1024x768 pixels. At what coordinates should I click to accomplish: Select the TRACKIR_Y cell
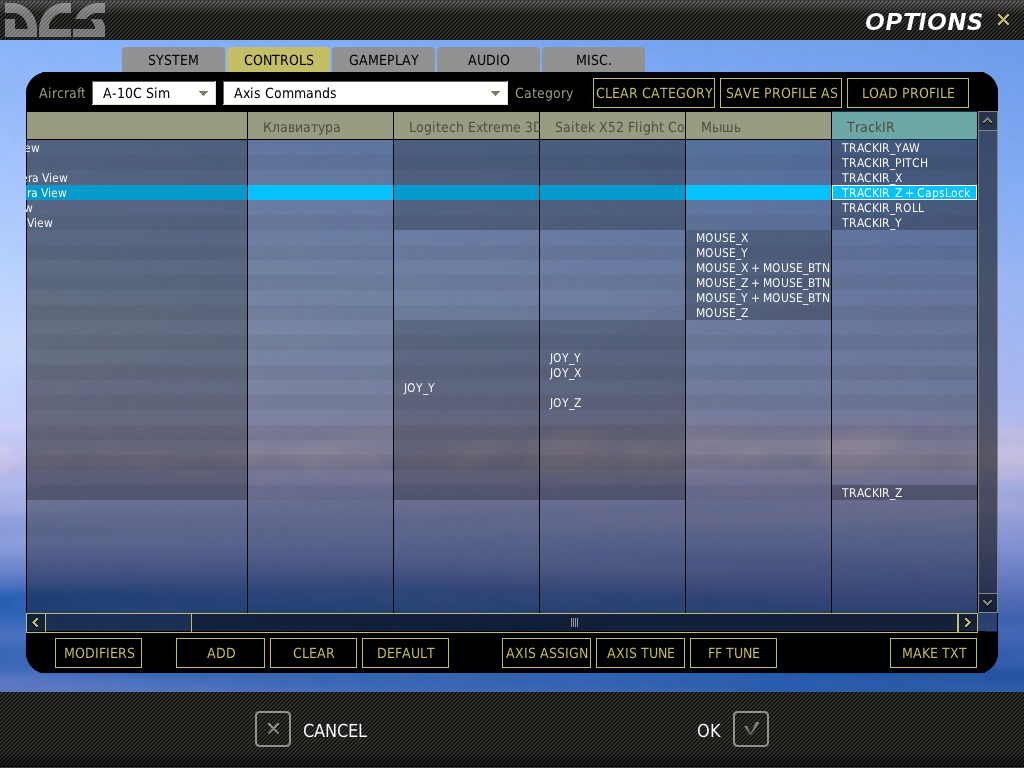[x=904, y=223]
